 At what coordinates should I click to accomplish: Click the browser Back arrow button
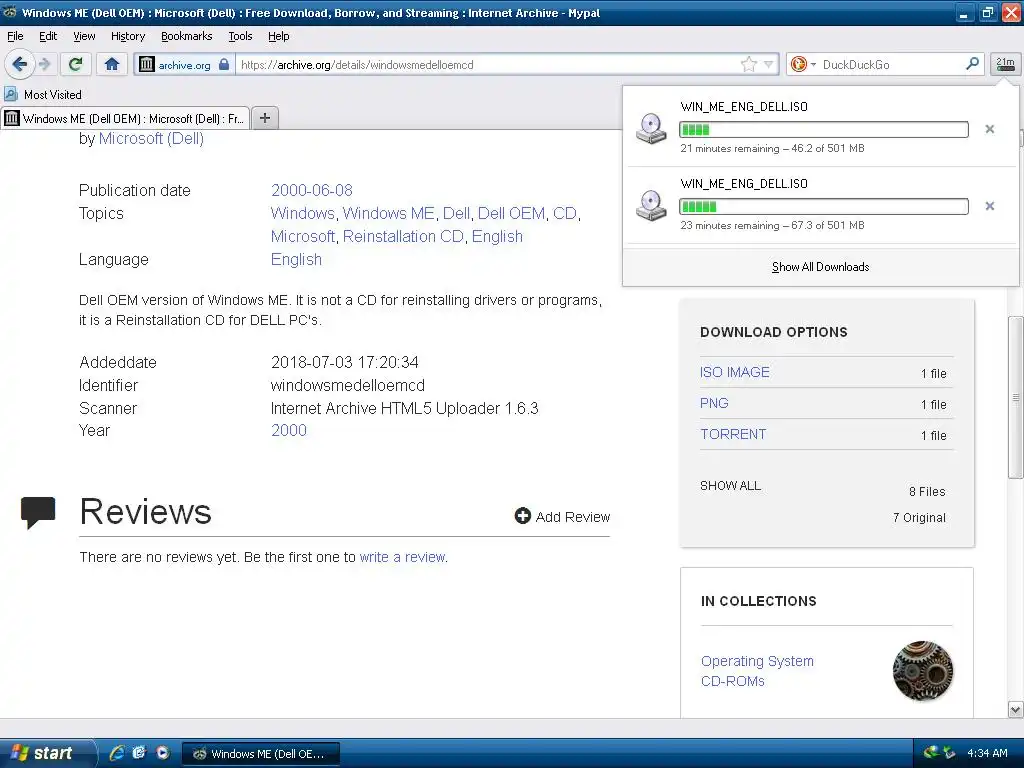[x=19, y=64]
